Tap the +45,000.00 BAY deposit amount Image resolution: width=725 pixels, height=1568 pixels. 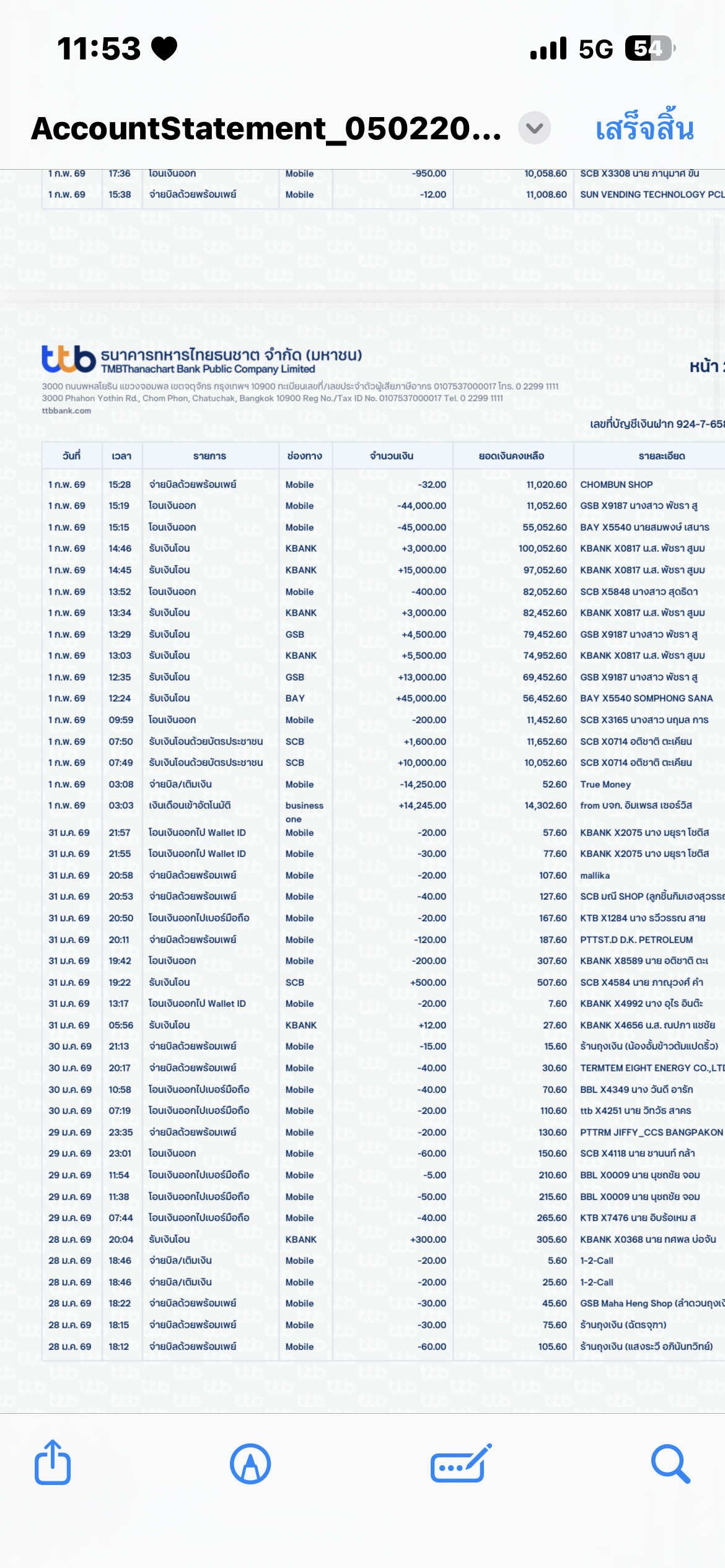[421, 699]
